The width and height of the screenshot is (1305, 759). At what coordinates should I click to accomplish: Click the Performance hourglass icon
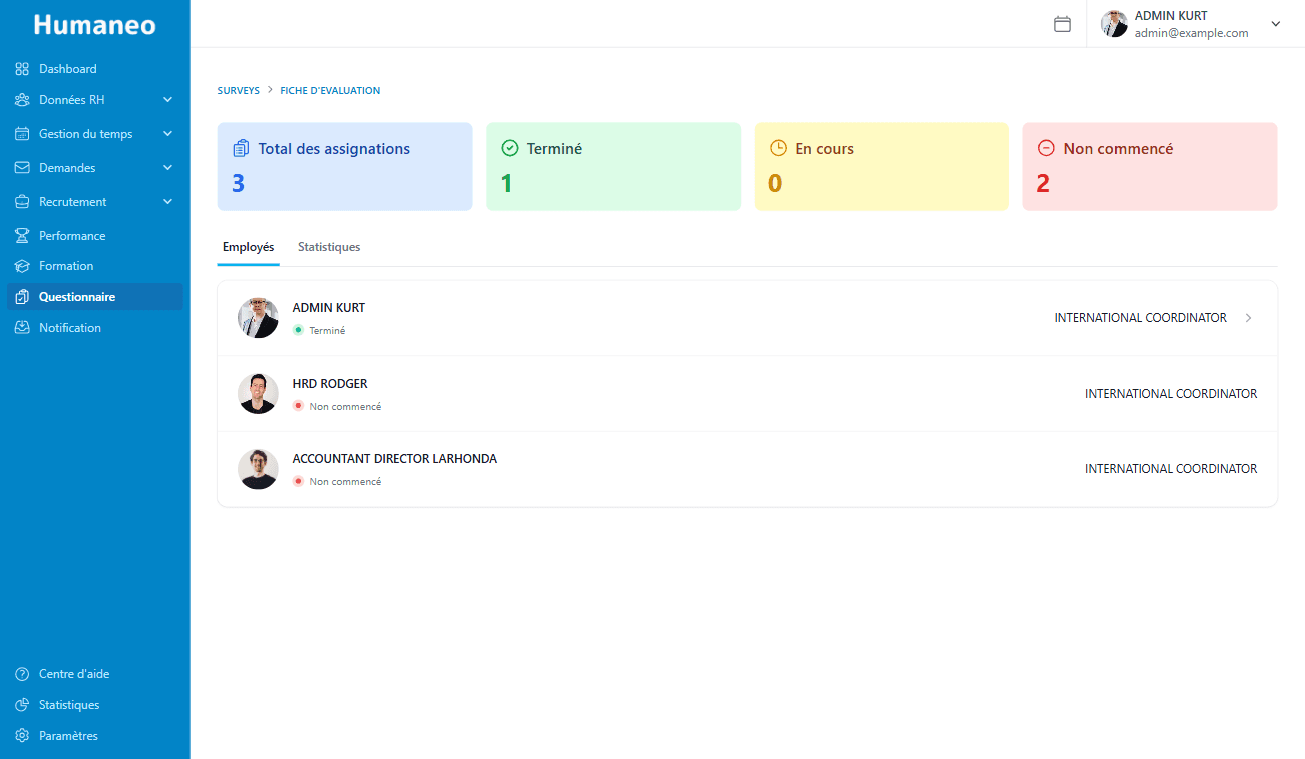click(x=22, y=236)
